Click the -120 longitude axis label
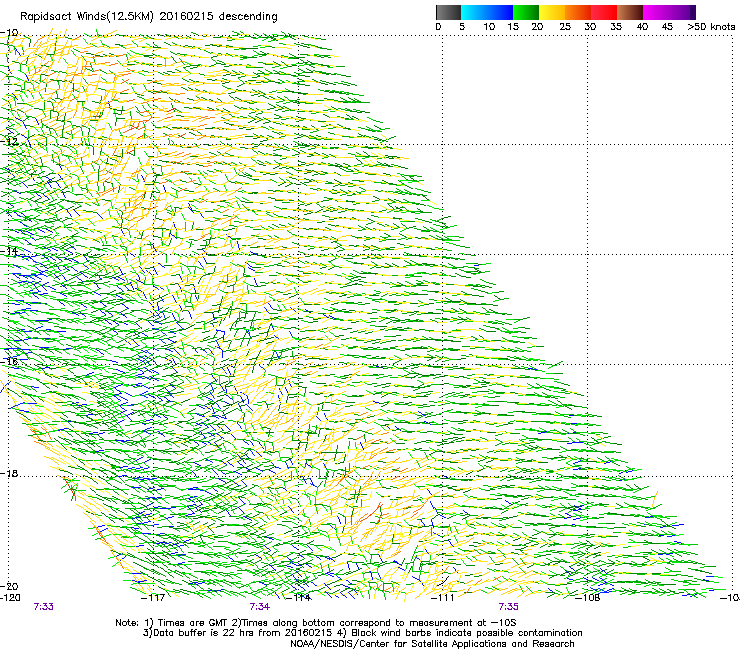The height and width of the screenshot is (650, 740). (x=10, y=597)
